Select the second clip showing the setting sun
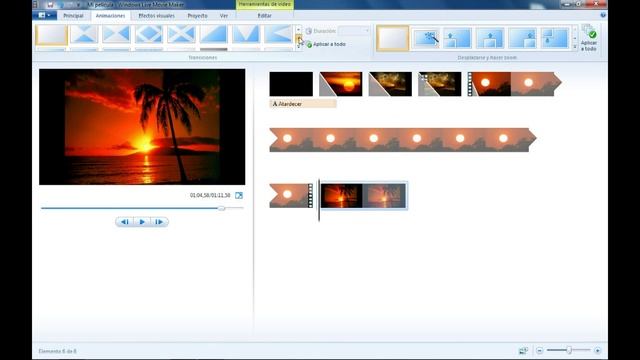 340,84
